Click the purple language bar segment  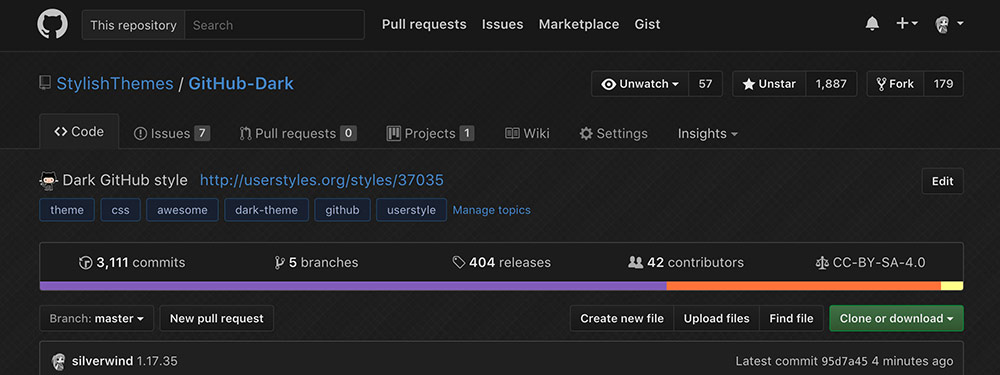point(353,286)
